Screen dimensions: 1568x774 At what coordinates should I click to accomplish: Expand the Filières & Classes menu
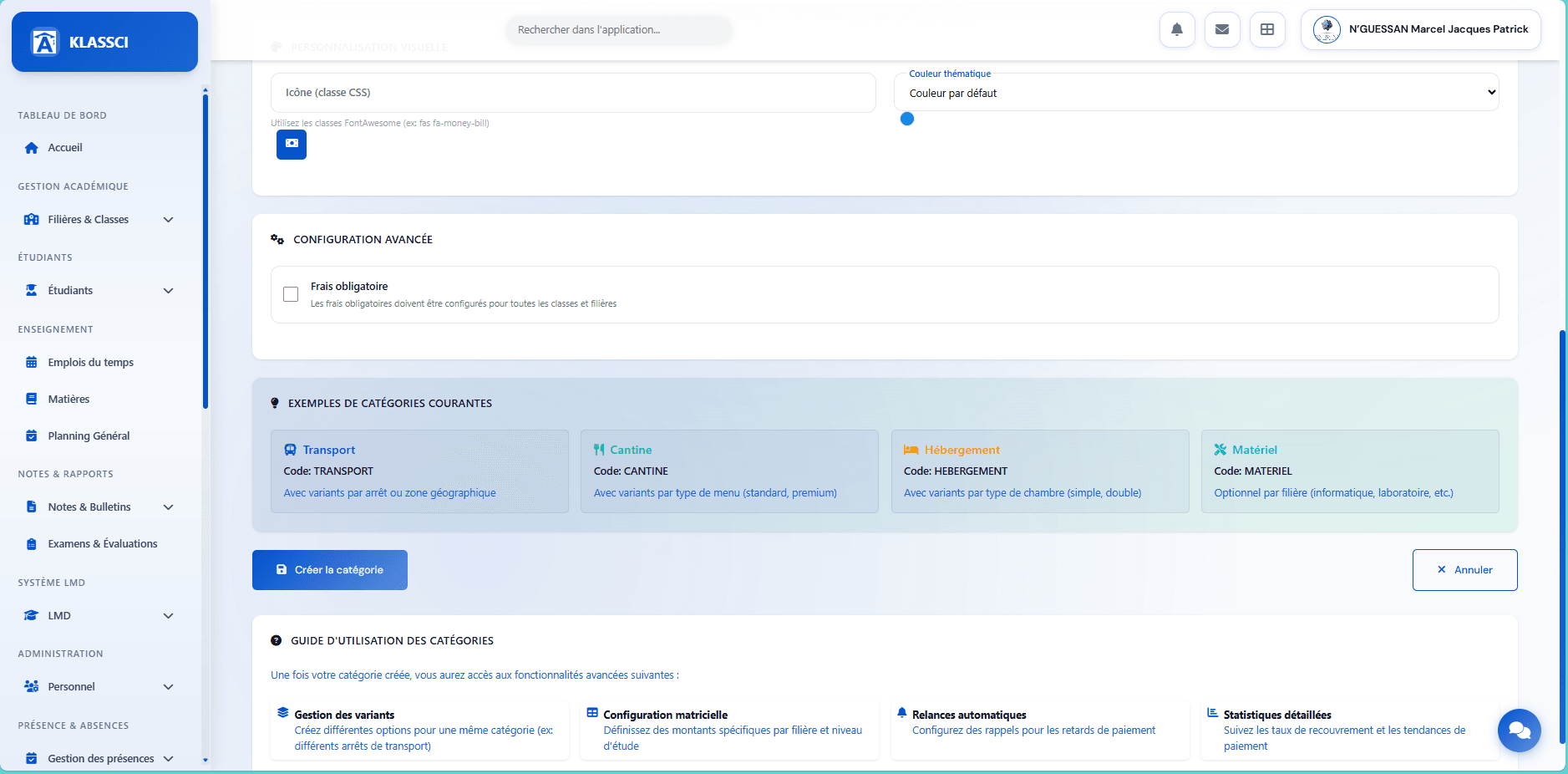100,219
